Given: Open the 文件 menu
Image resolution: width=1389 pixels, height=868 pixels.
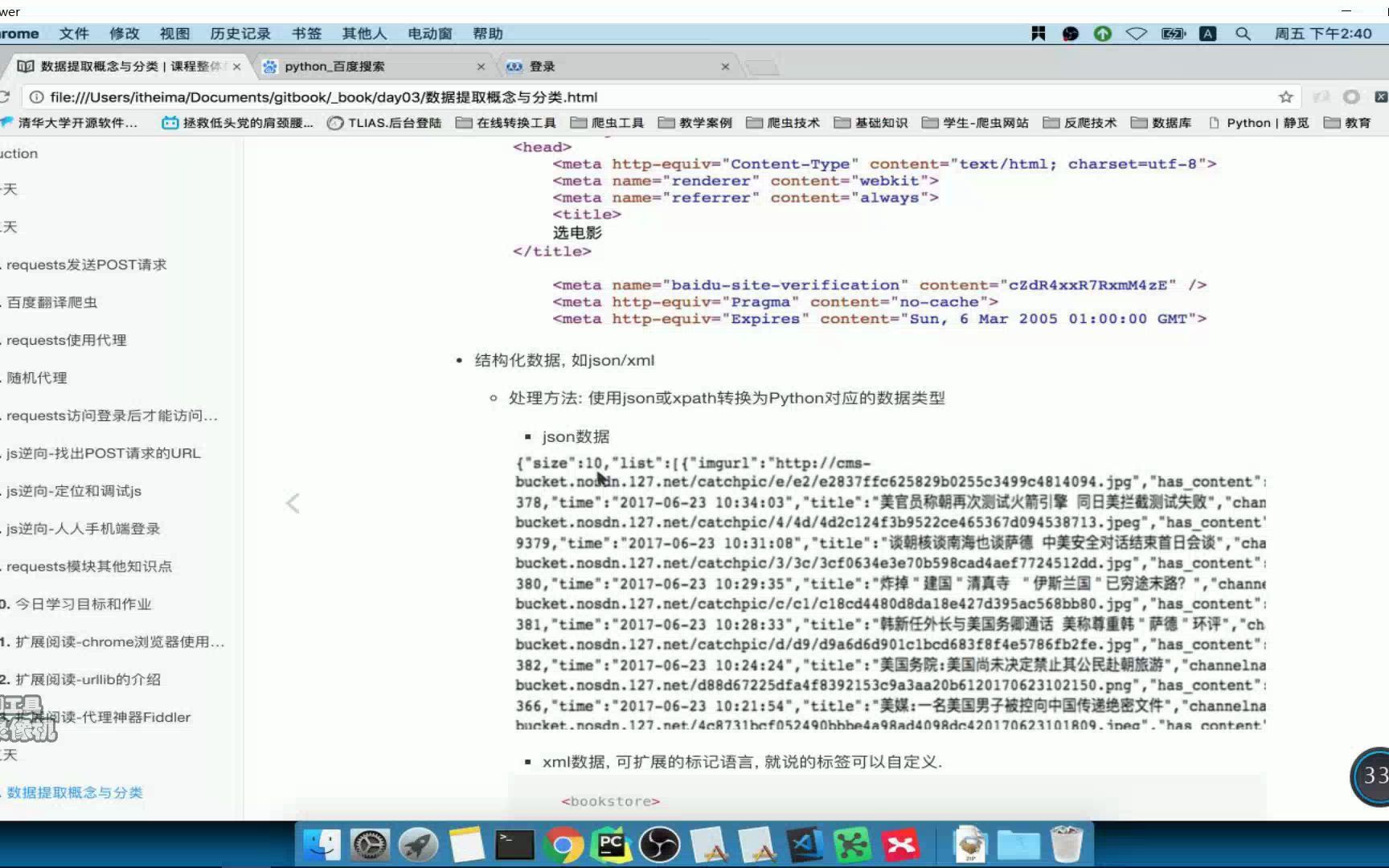Looking at the screenshot, I should coord(74,34).
